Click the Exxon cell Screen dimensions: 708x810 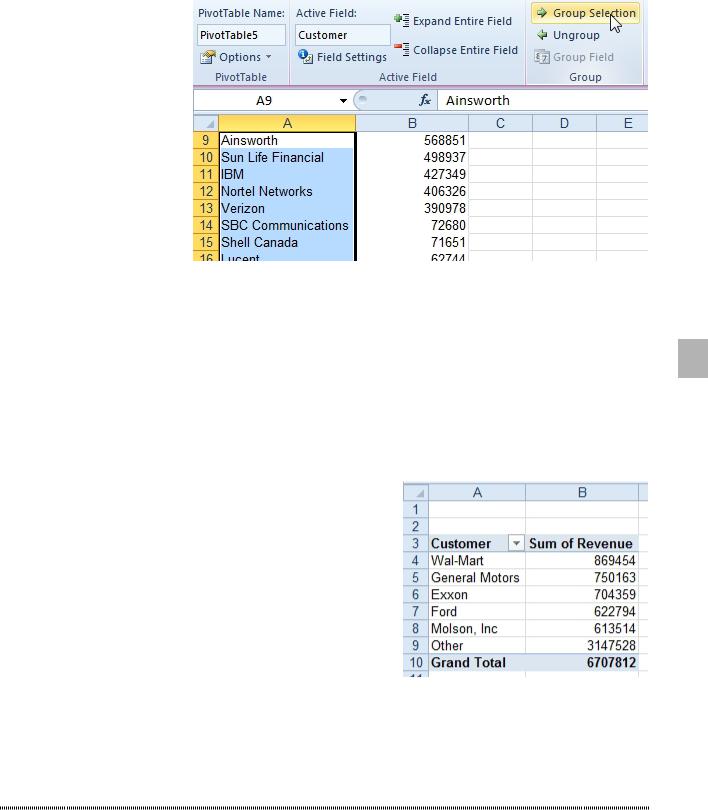pyautogui.click(x=477, y=595)
